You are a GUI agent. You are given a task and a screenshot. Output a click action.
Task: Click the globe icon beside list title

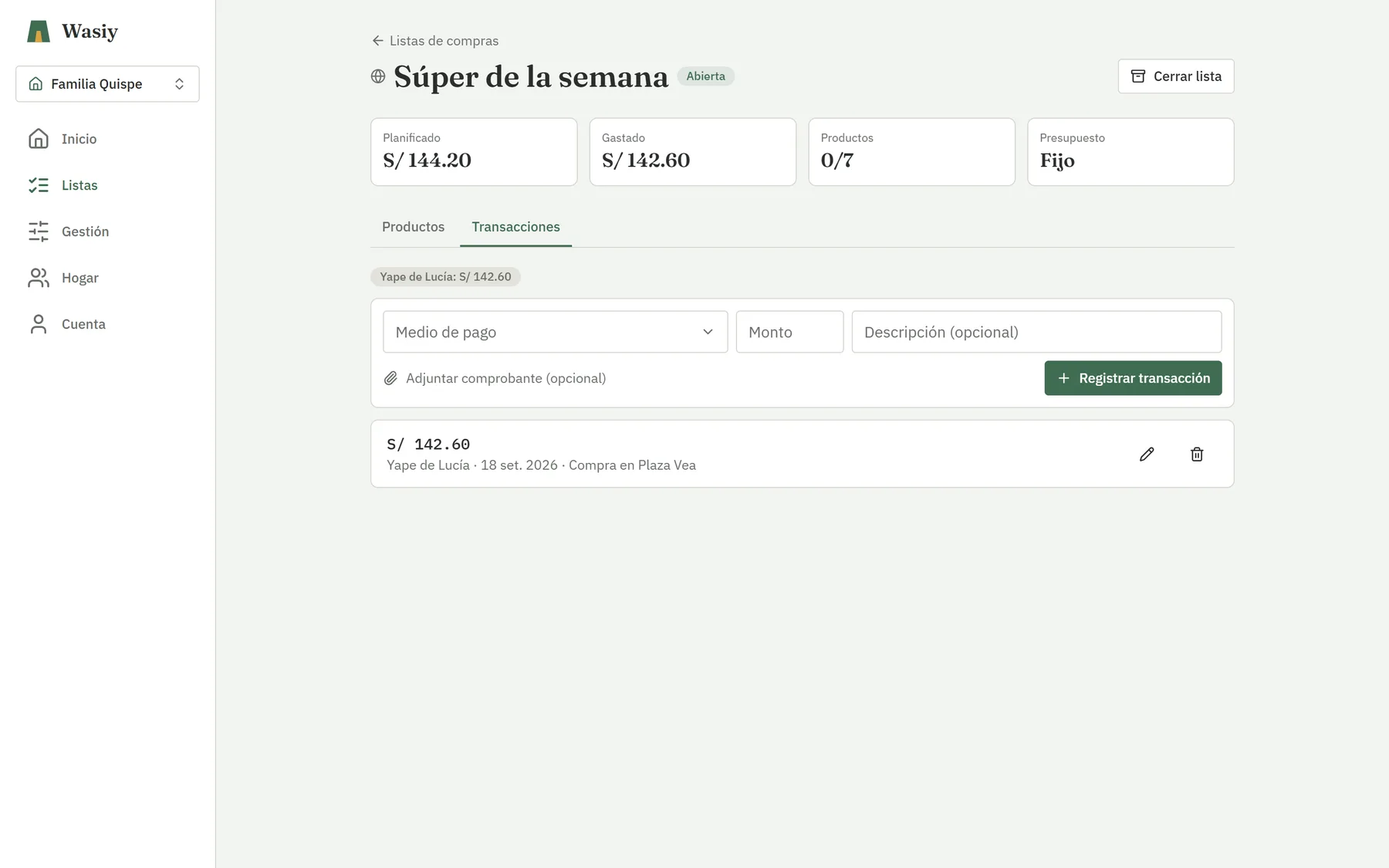coord(378,76)
